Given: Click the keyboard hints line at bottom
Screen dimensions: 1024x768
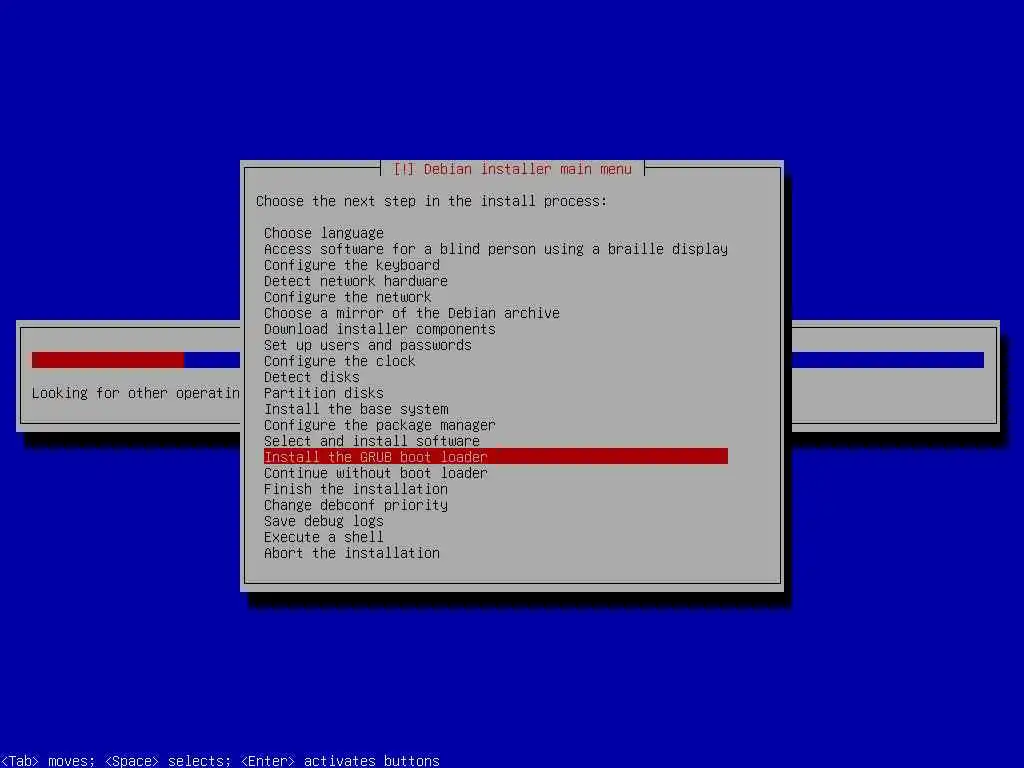Looking at the screenshot, I should 220,761.
